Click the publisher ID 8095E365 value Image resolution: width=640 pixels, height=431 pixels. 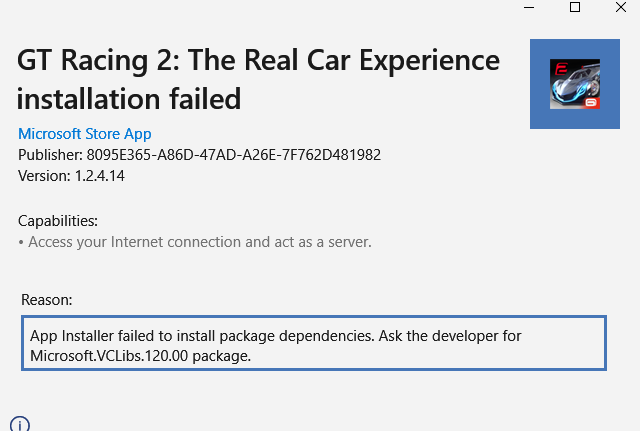[x=233, y=155]
